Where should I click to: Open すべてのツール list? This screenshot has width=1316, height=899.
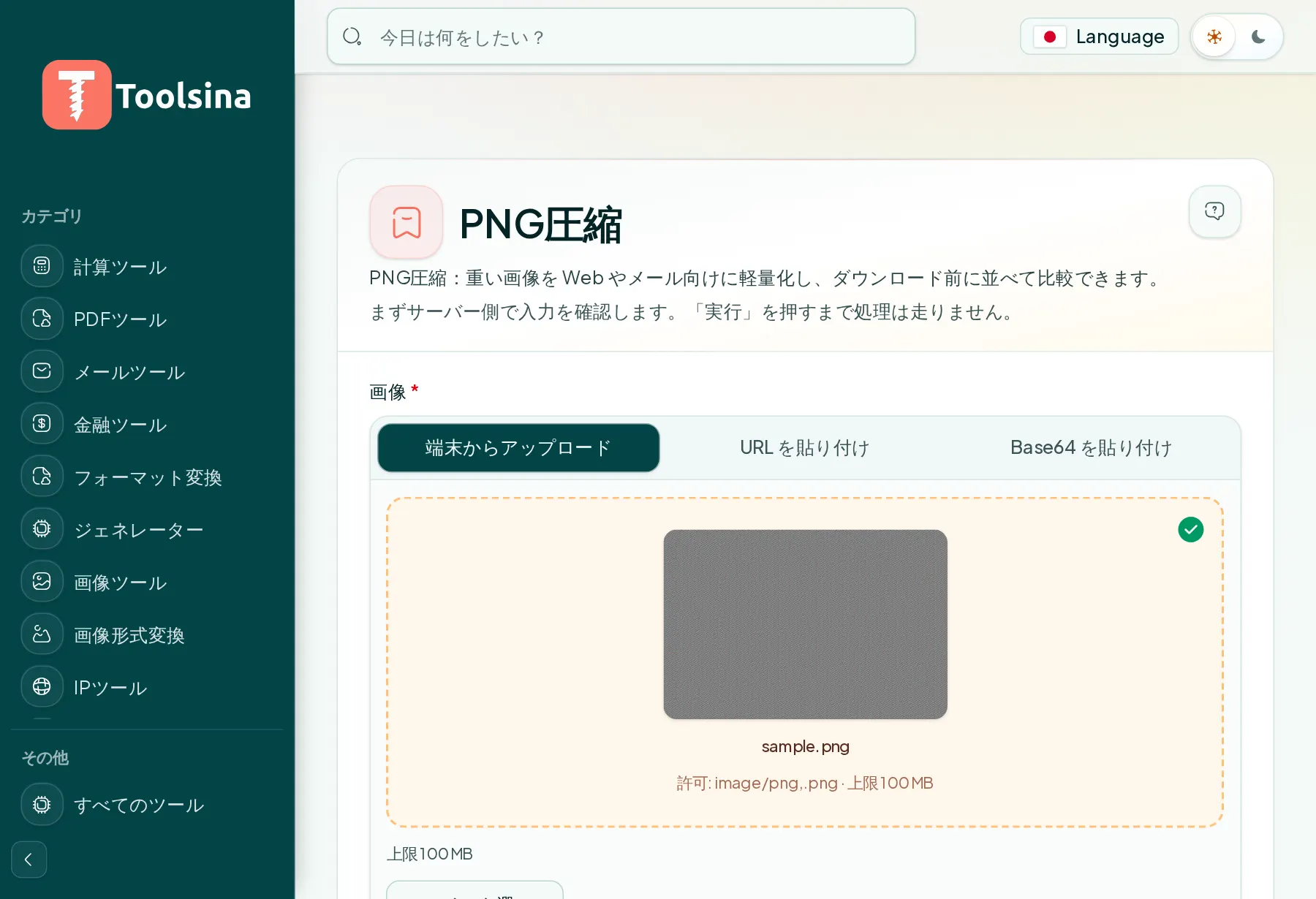click(x=139, y=805)
